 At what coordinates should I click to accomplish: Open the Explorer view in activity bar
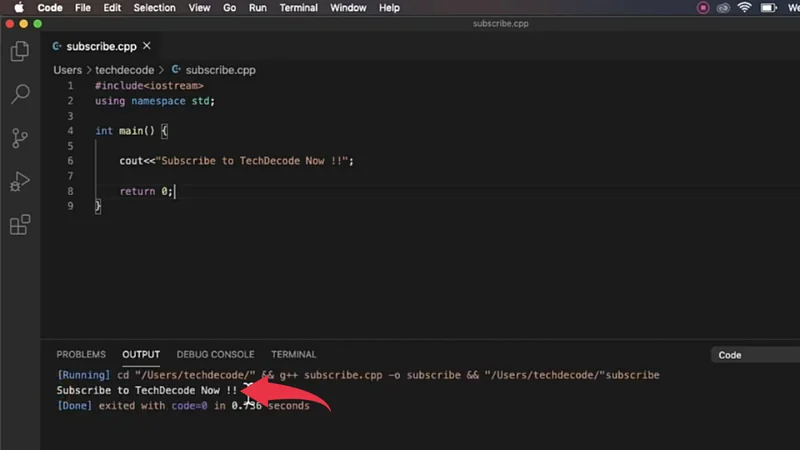point(20,52)
